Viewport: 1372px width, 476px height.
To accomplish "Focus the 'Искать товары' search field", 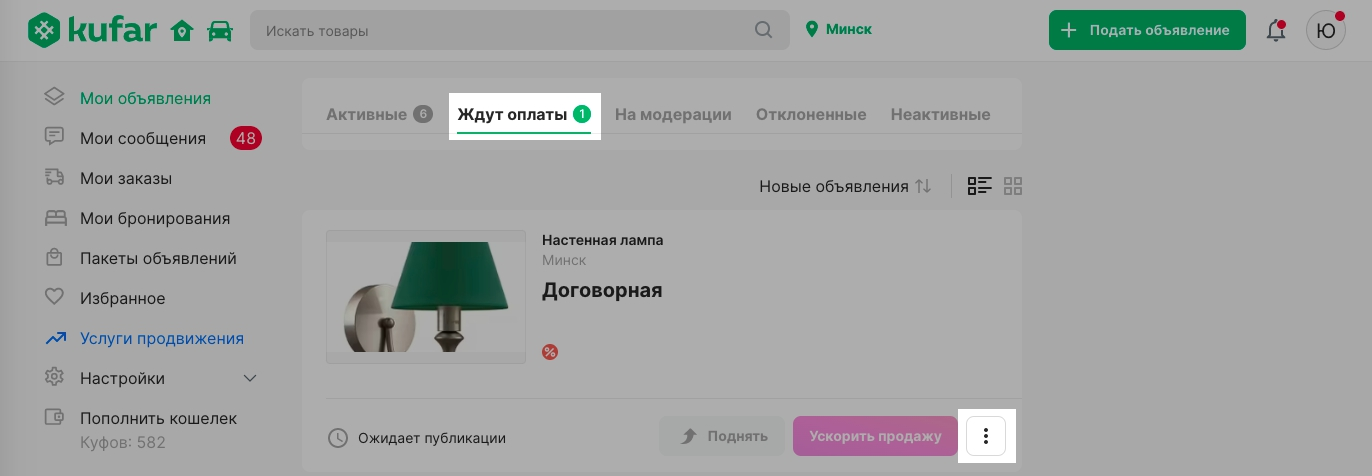I will [518, 31].
